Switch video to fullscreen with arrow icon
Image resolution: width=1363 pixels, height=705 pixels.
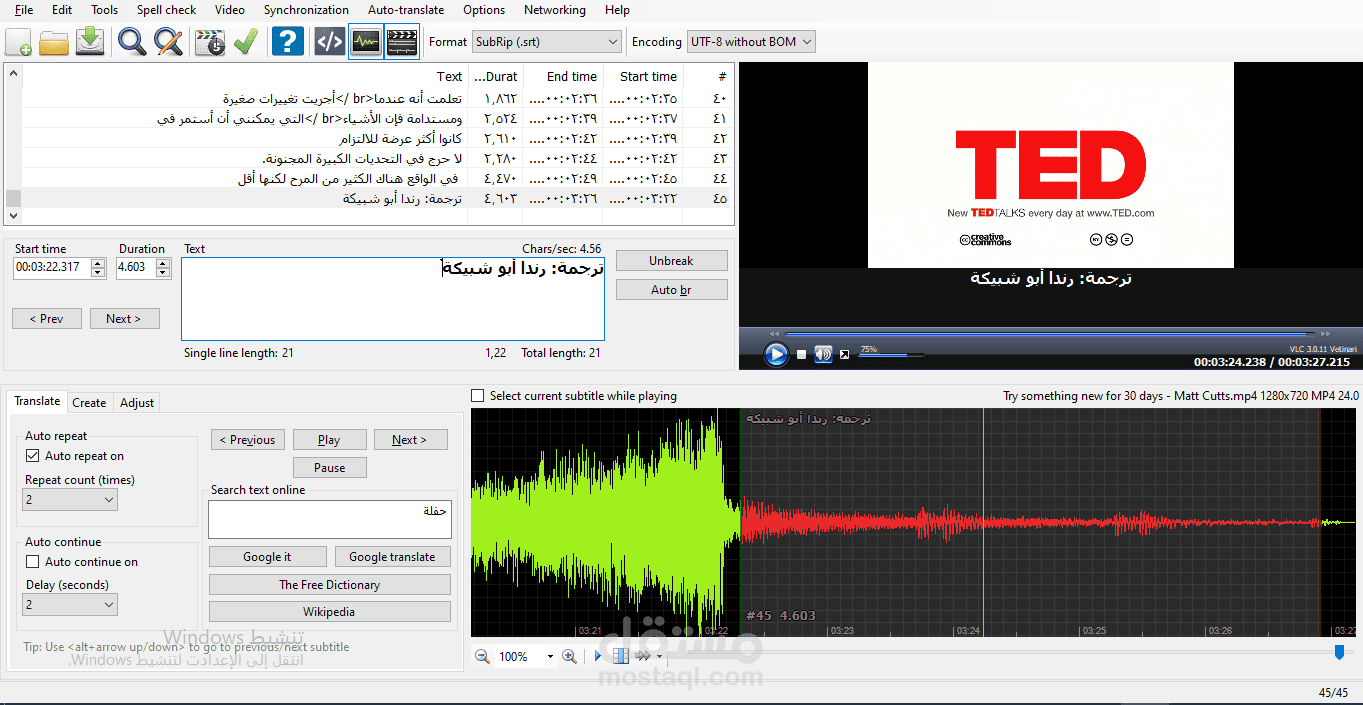pos(844,355)
